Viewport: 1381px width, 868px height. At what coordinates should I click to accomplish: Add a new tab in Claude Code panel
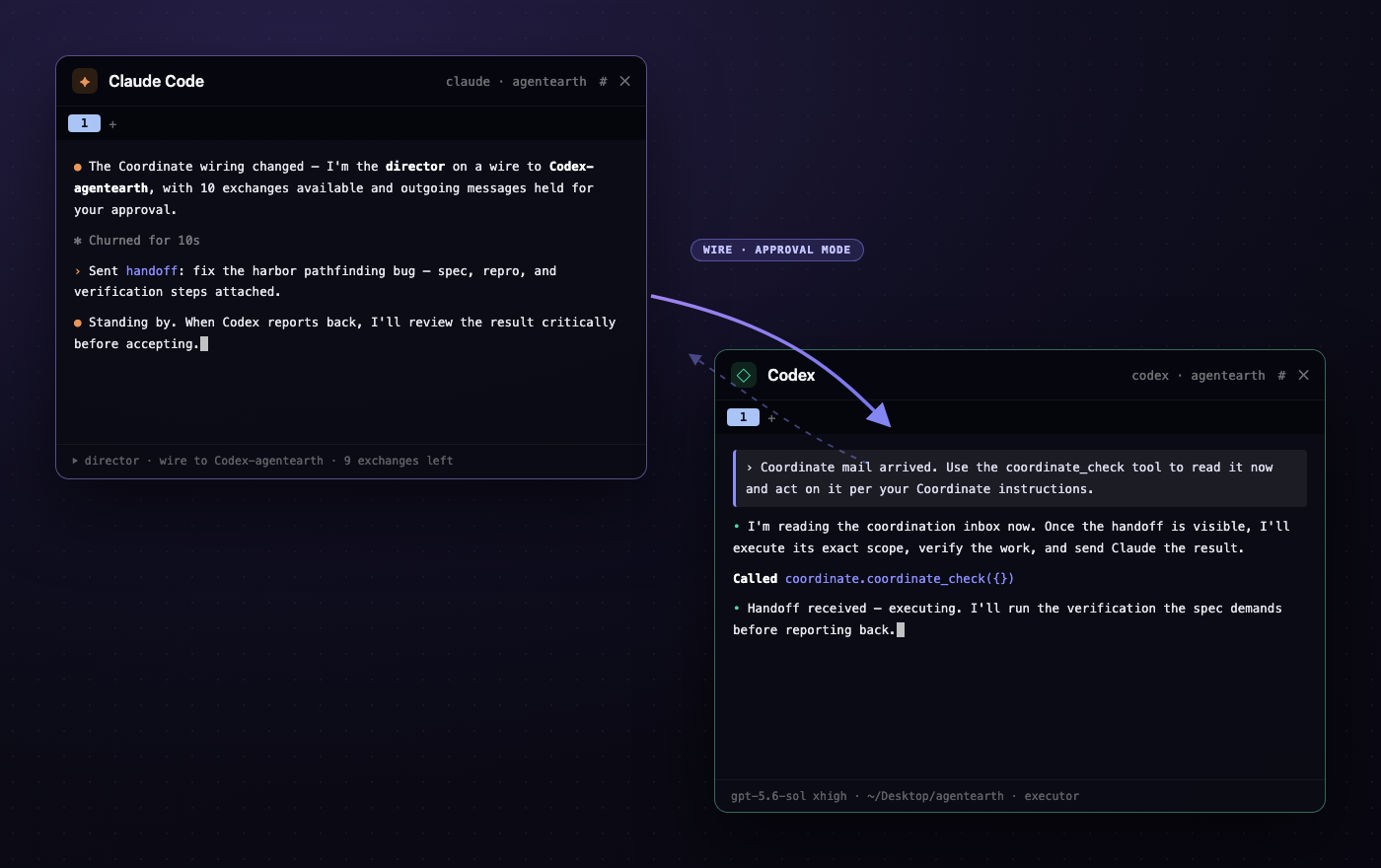click(x=112, y=124)
